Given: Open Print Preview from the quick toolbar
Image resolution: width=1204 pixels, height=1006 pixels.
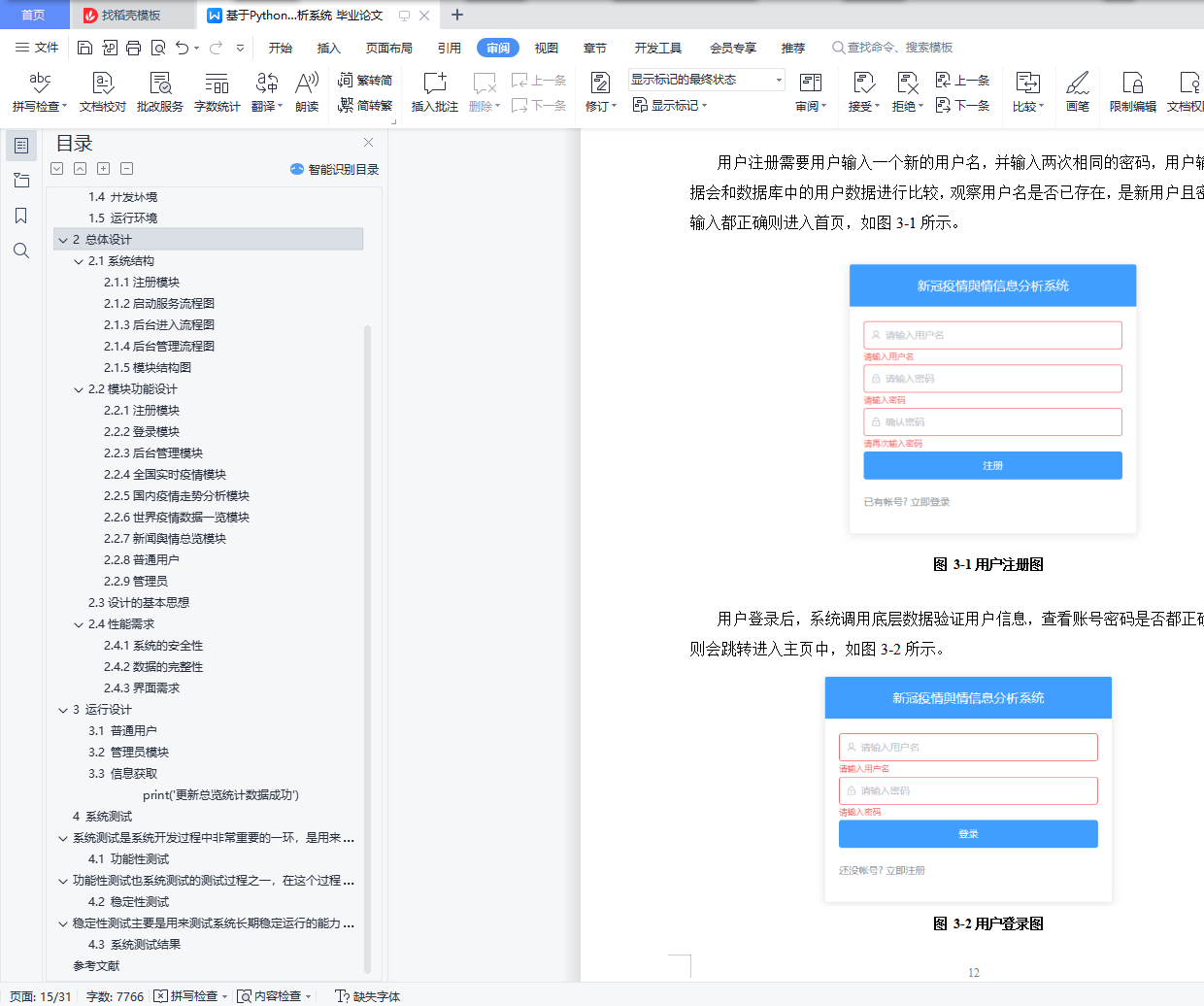Looking at the screenshot, I should (x=157, y=48).
